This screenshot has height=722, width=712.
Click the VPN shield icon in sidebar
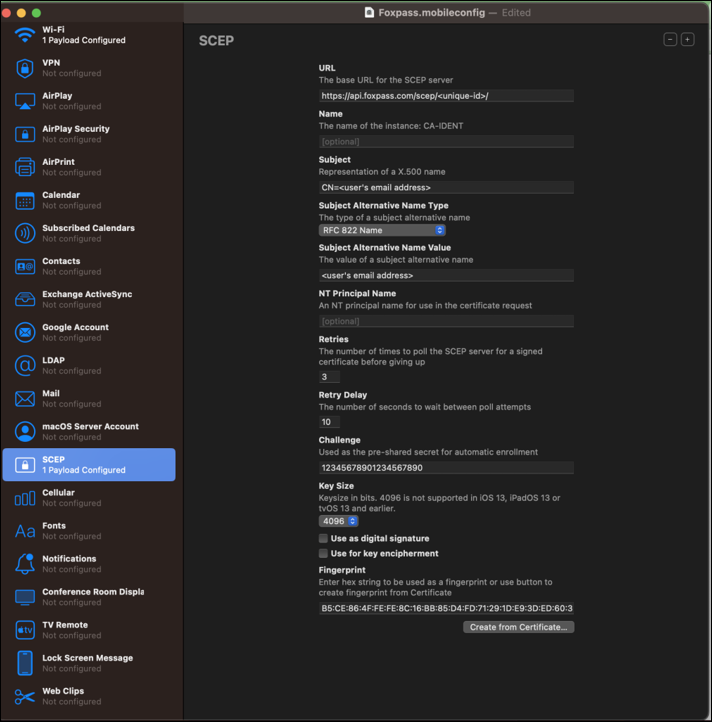coord(25,68)
